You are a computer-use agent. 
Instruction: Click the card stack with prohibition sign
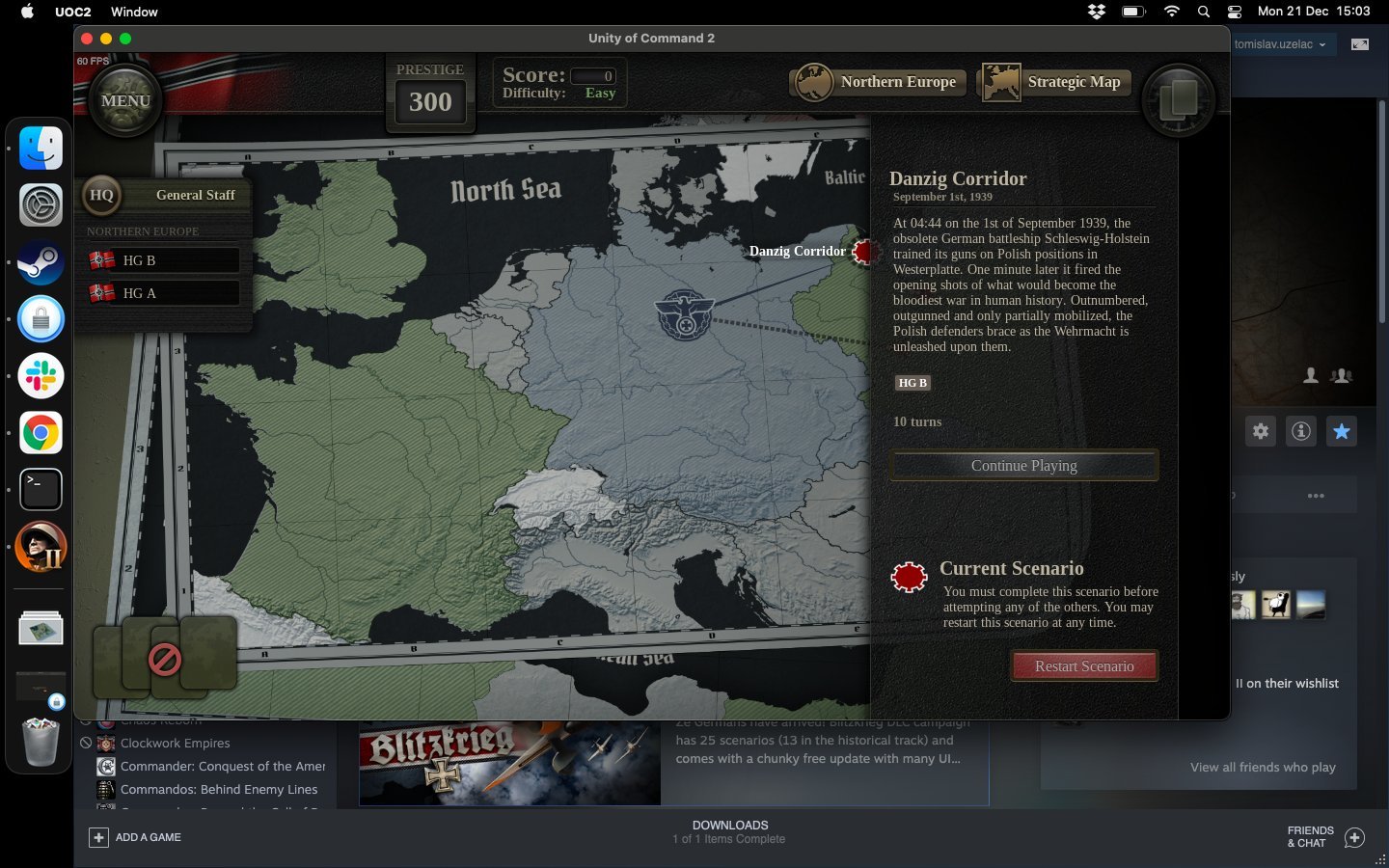(165, 658)
